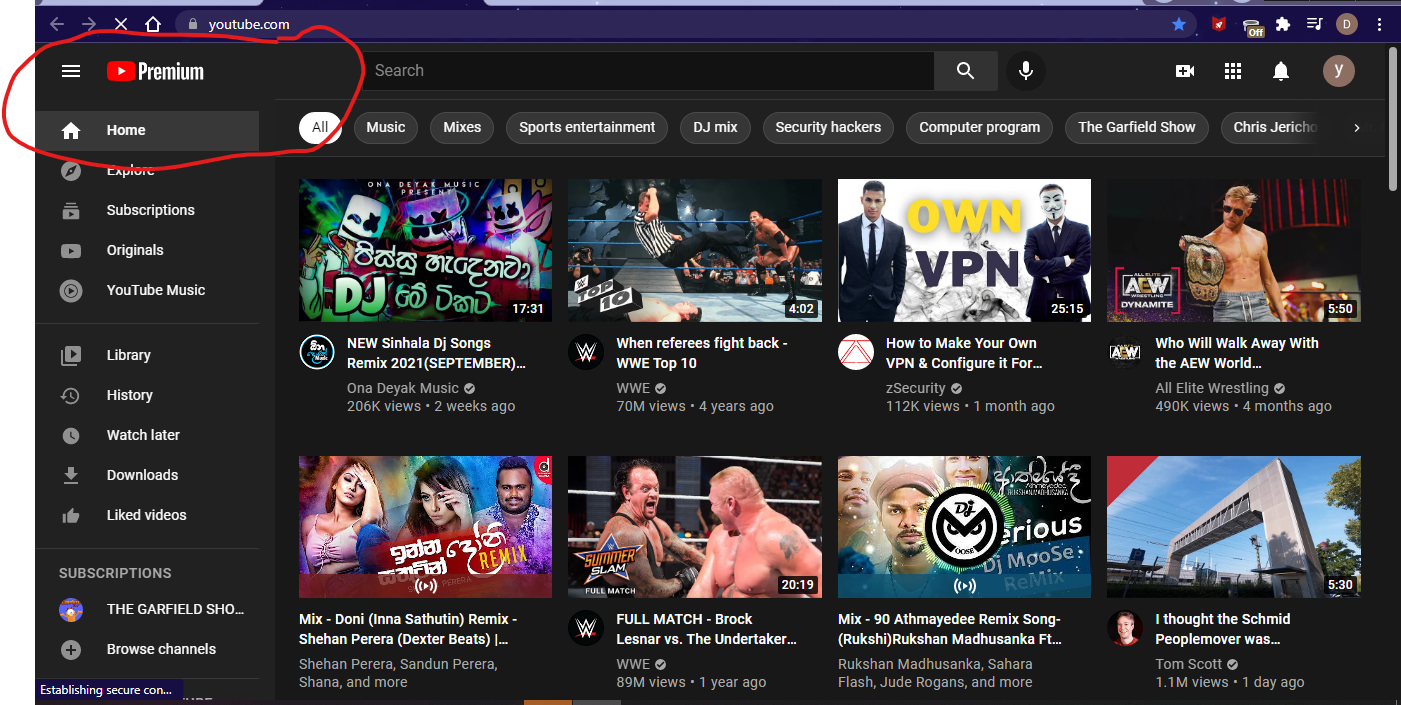The image size is (1401, 705).
Task: Open How to Make Your Own VPN thumbnail
Action: (x=964, y=250)
